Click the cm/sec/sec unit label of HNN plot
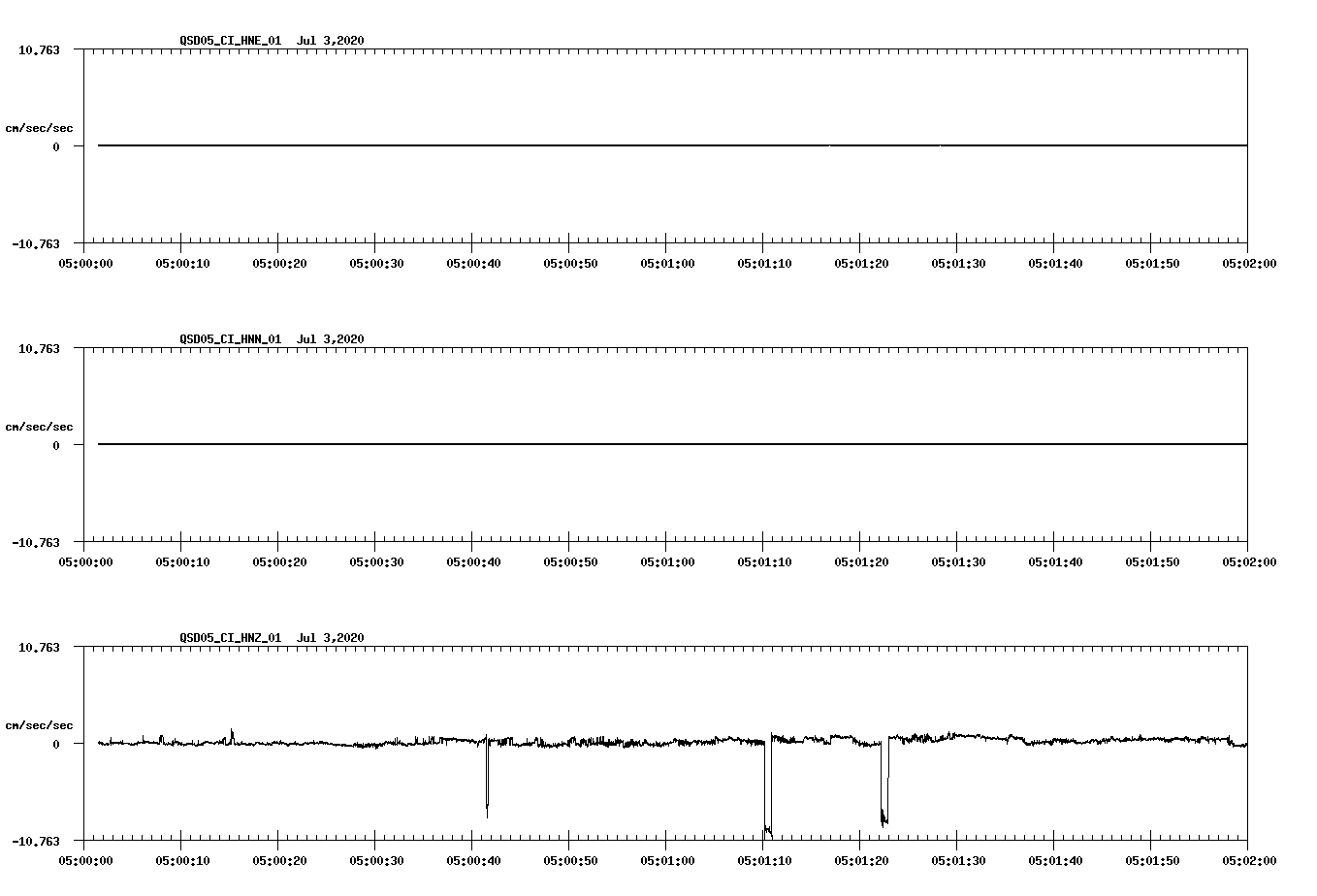Image resolution: width=1317 pixels, height=896 pixels. 39,427
